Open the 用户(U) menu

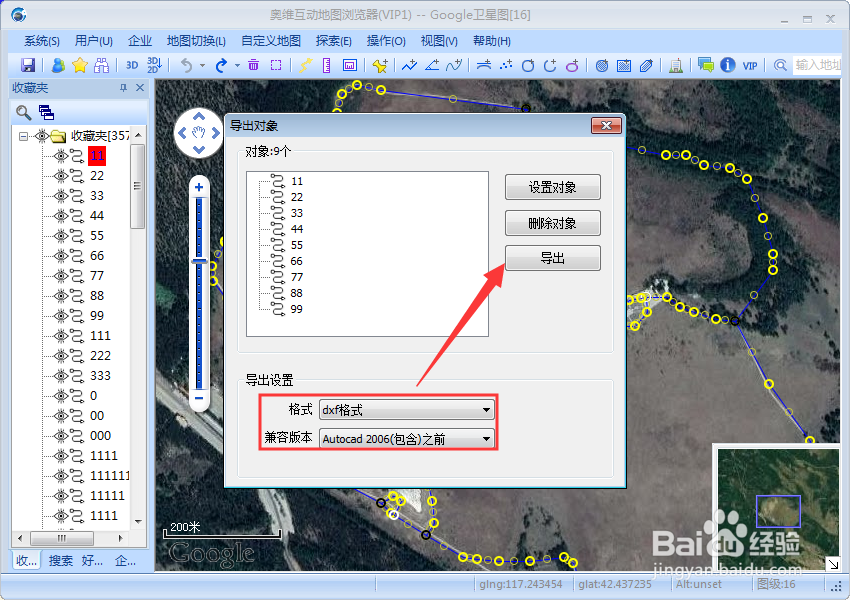point(94,41)
